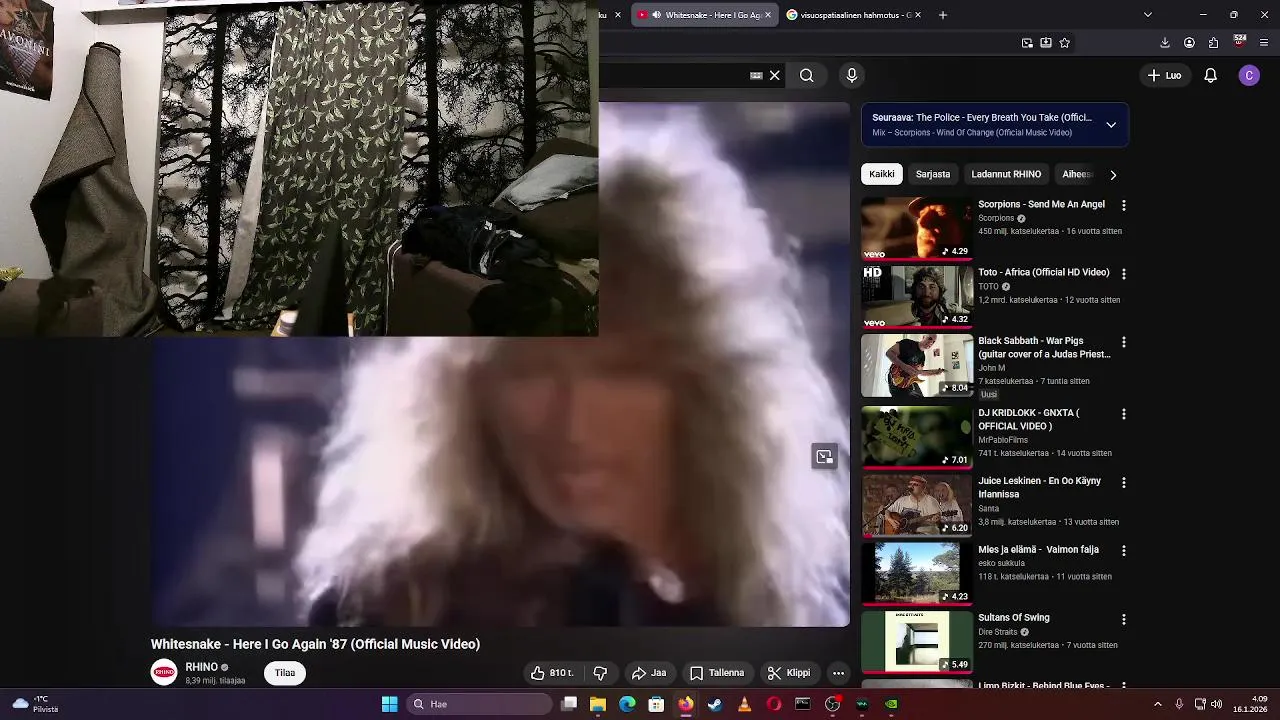The width and height of the screenshot is (1280, 720).
Task: Select the Sarjasta filter chip
Action: [x=933, y=174]
